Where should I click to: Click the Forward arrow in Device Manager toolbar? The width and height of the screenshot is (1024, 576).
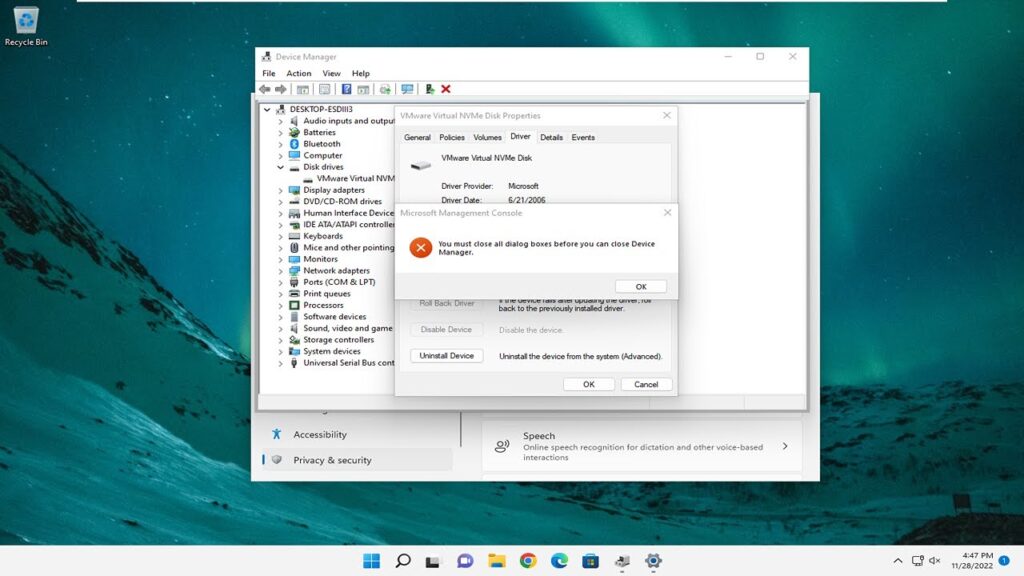[x=281, y=89]
